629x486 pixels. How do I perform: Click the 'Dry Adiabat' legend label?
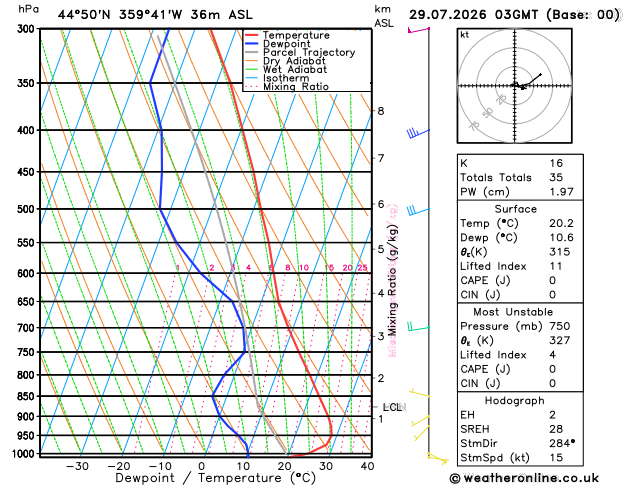pos(294,61)
